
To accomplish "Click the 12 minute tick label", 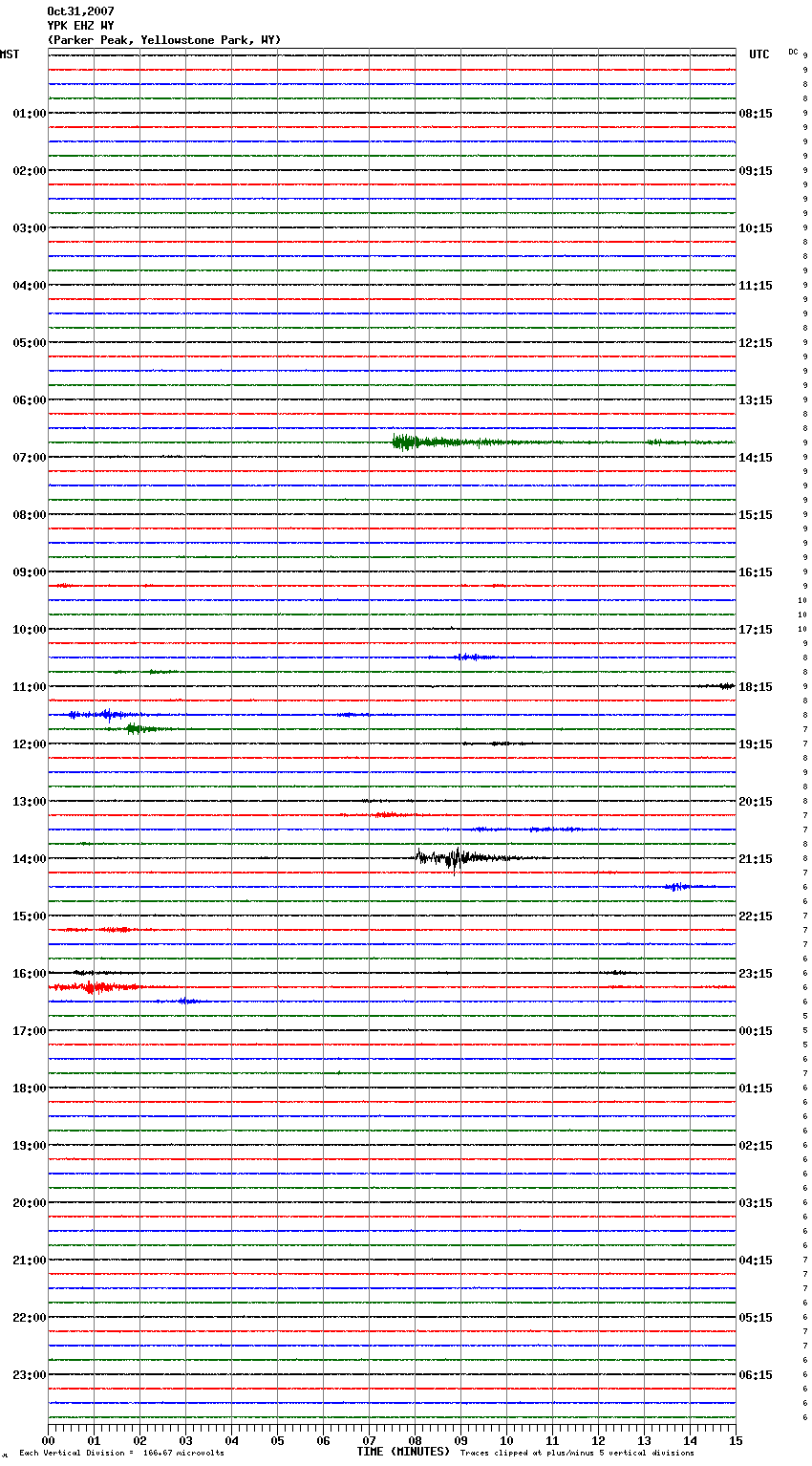I will (x=598, y=1440).
